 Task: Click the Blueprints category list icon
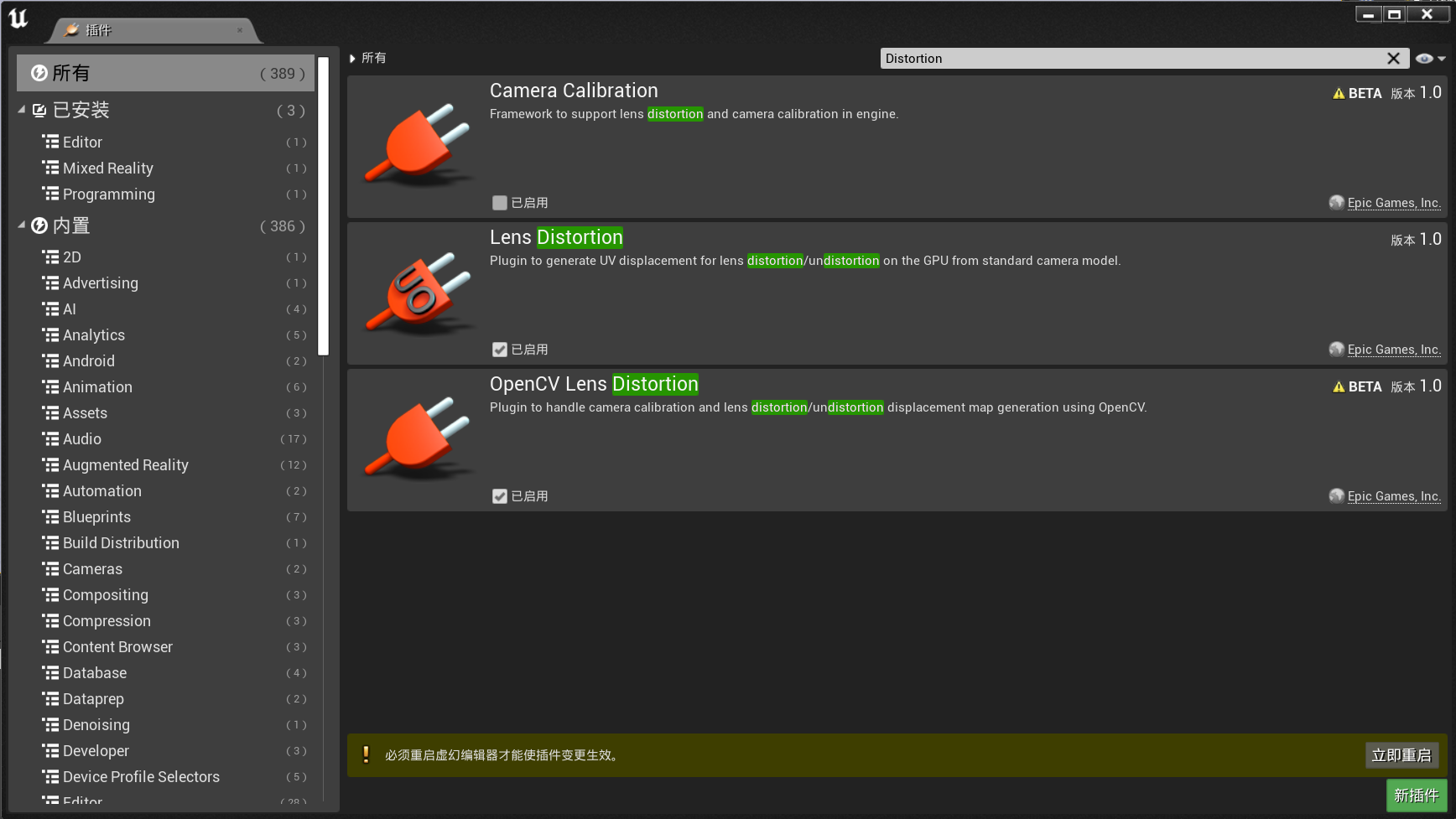(51, 517)
